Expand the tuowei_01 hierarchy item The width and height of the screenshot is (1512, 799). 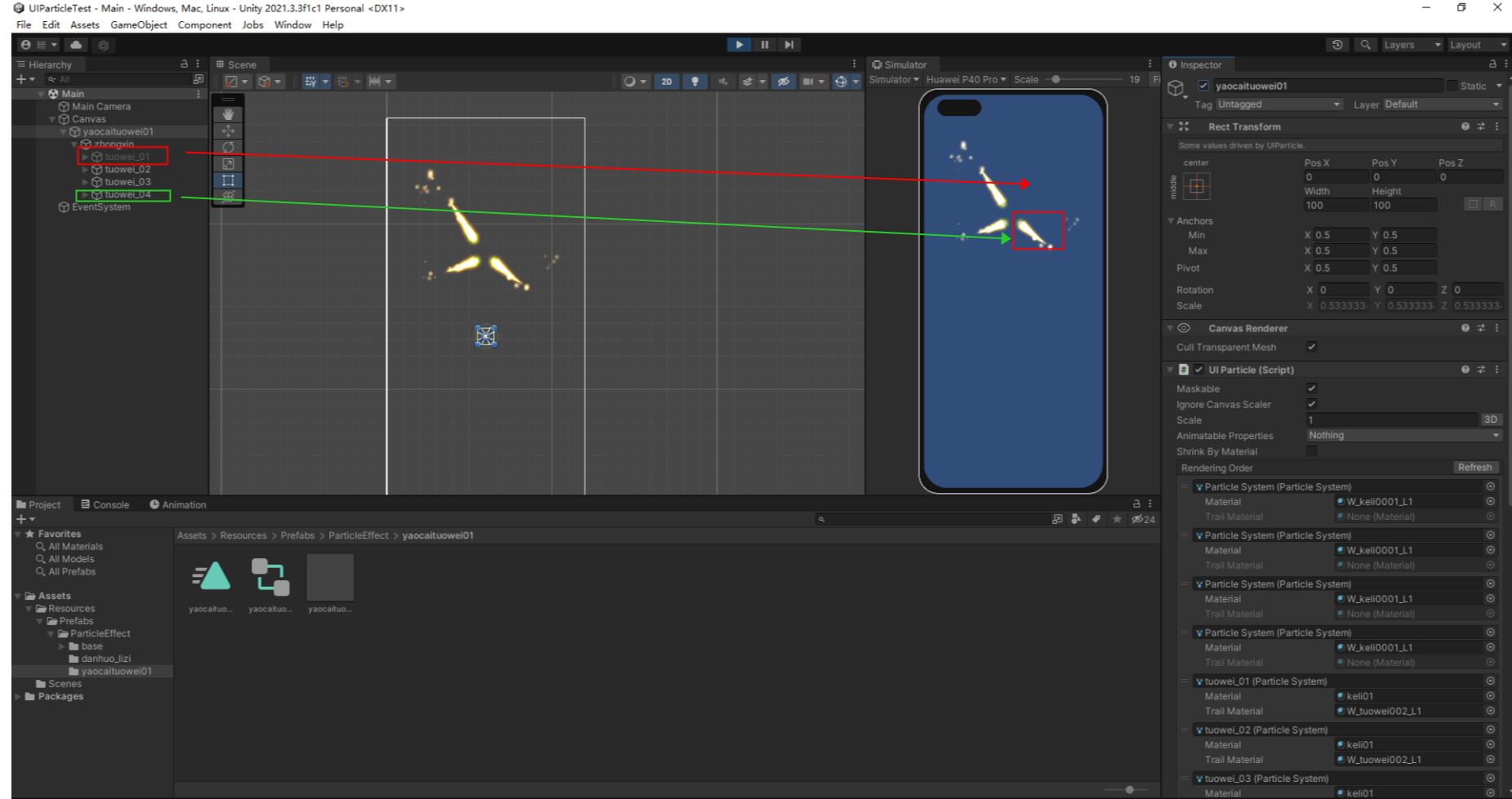pos(85,157)
